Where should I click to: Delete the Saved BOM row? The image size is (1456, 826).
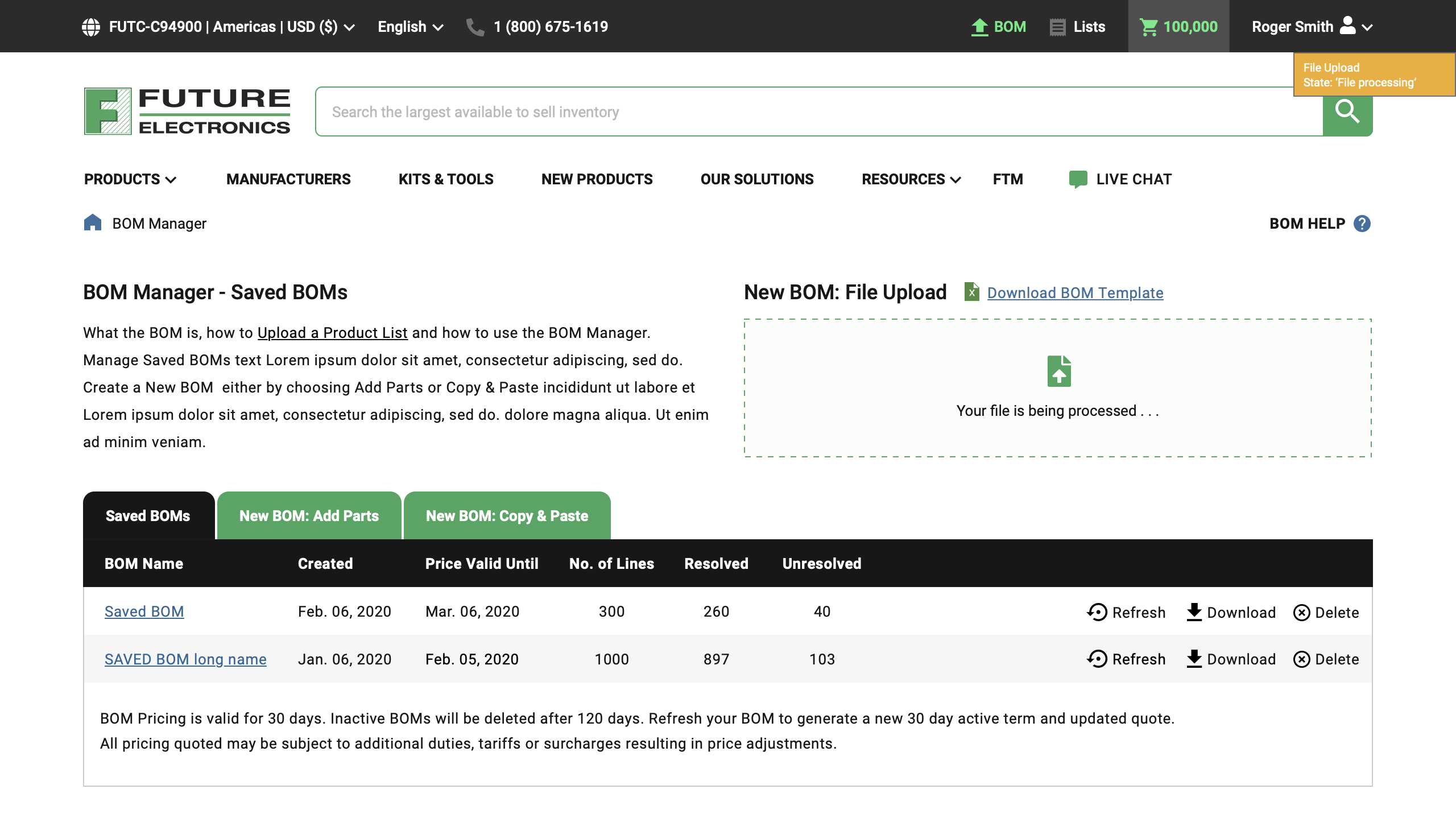(1326, 612)
